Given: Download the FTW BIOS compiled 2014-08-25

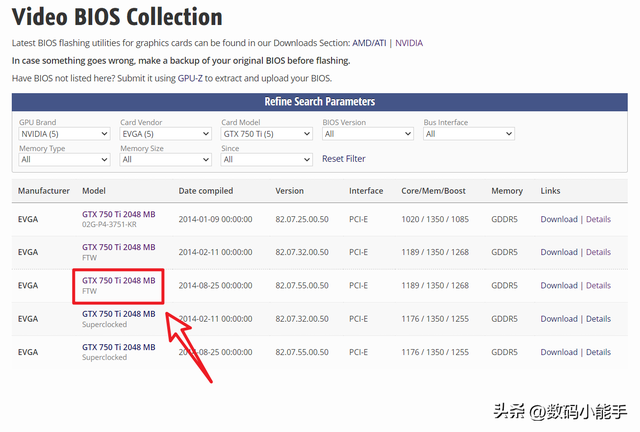Looking at the screenshot, I should pos(559,286).
